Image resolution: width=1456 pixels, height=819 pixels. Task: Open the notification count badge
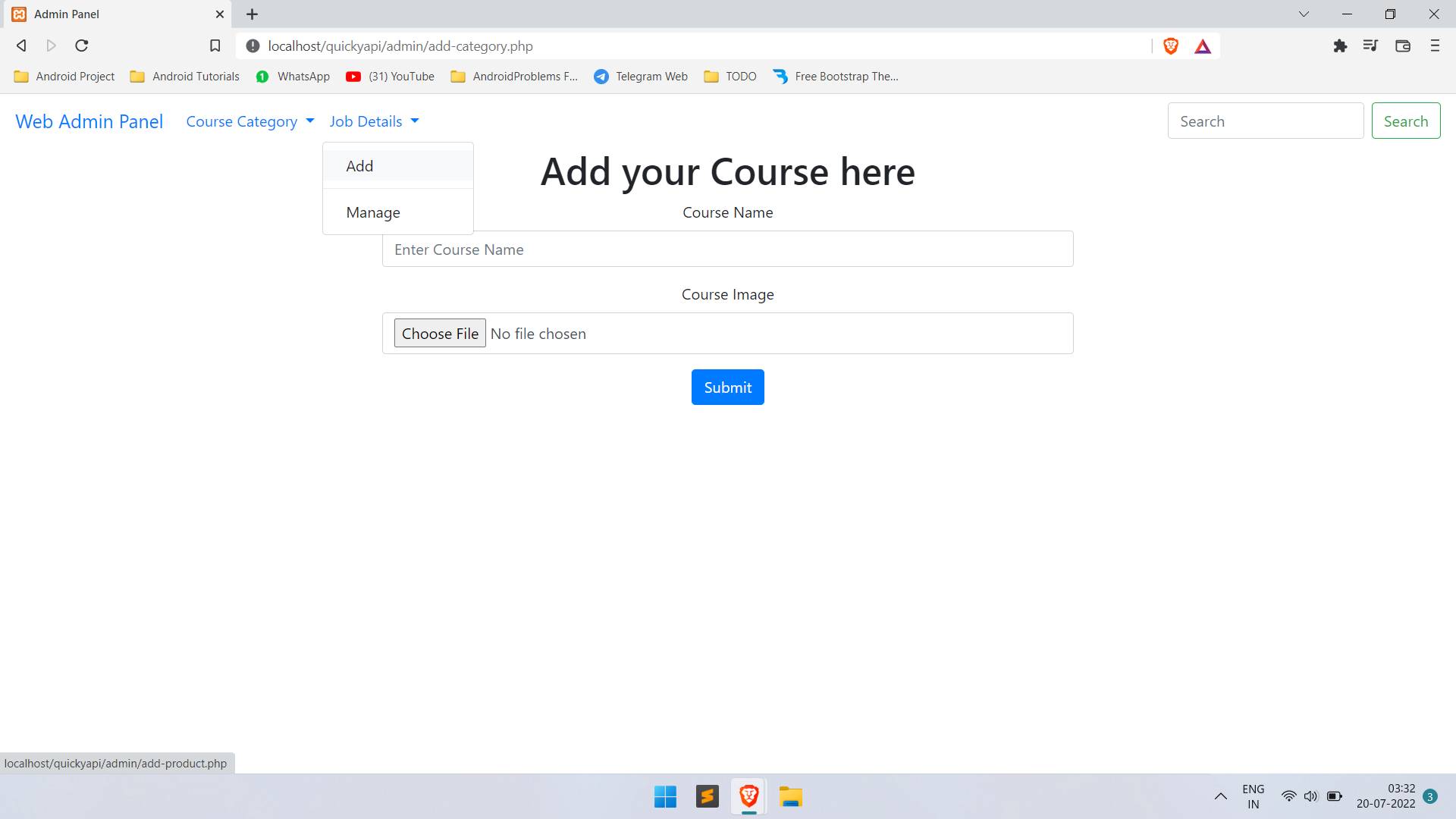pyautogui.click(x=1430, y=796)
